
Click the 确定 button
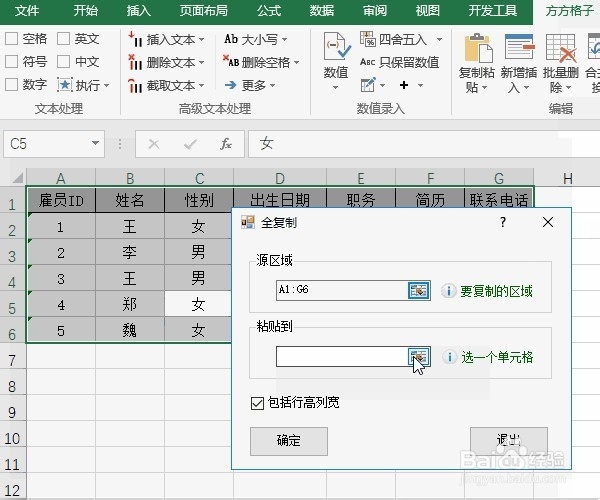(x=289, y=441)
